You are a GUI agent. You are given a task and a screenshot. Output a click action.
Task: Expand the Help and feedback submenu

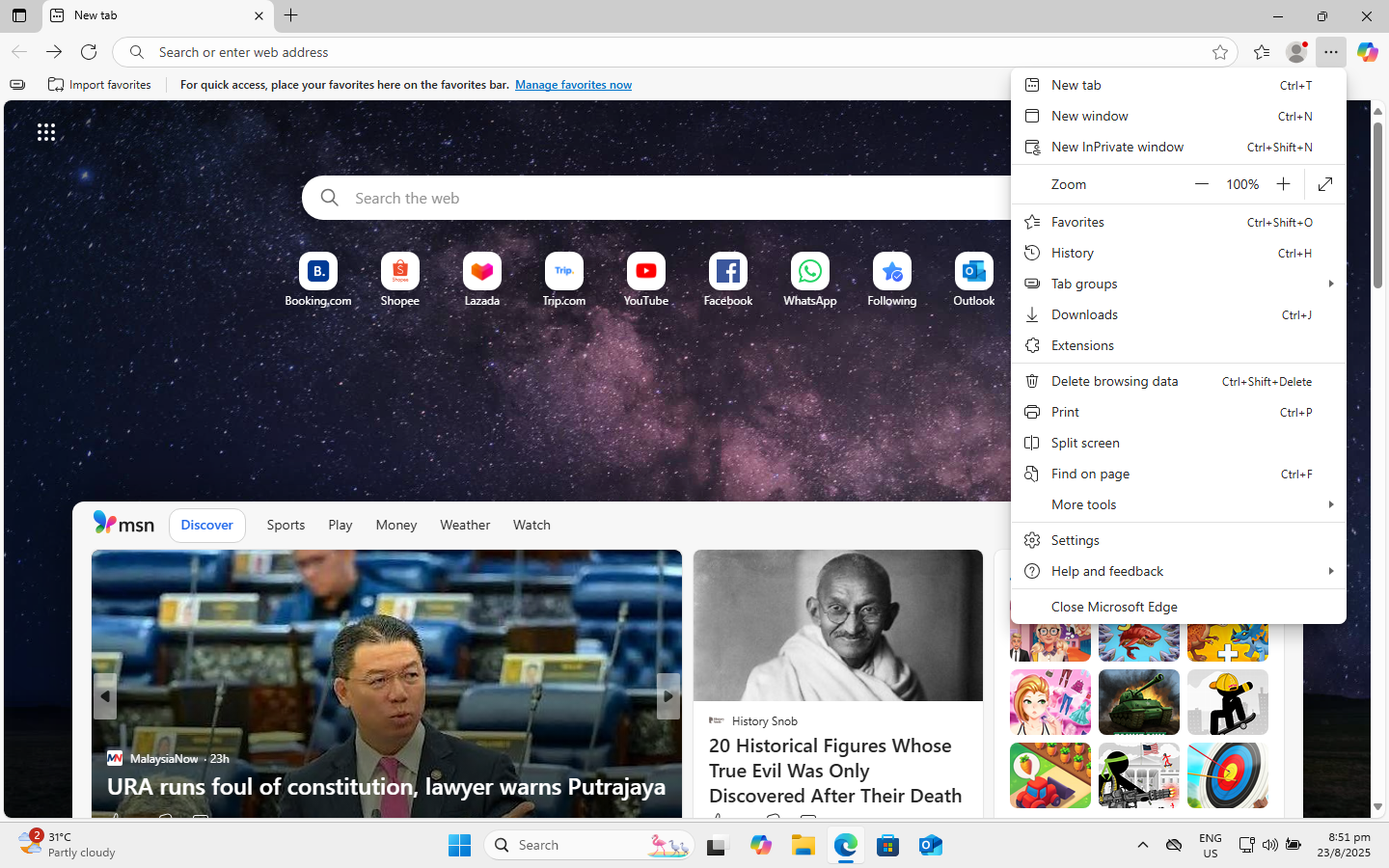point(1179,571)
